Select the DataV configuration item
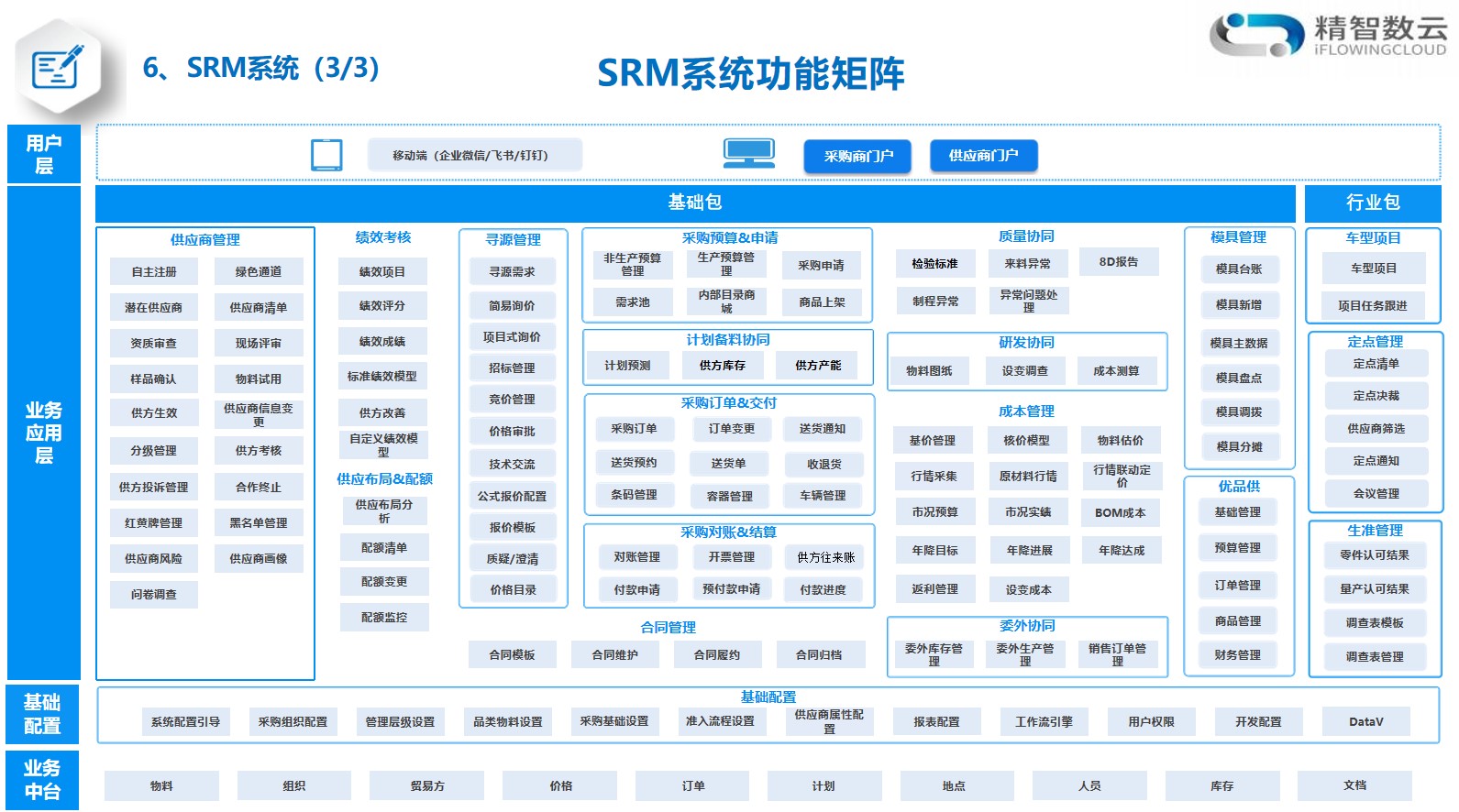 pos(1365,722)
